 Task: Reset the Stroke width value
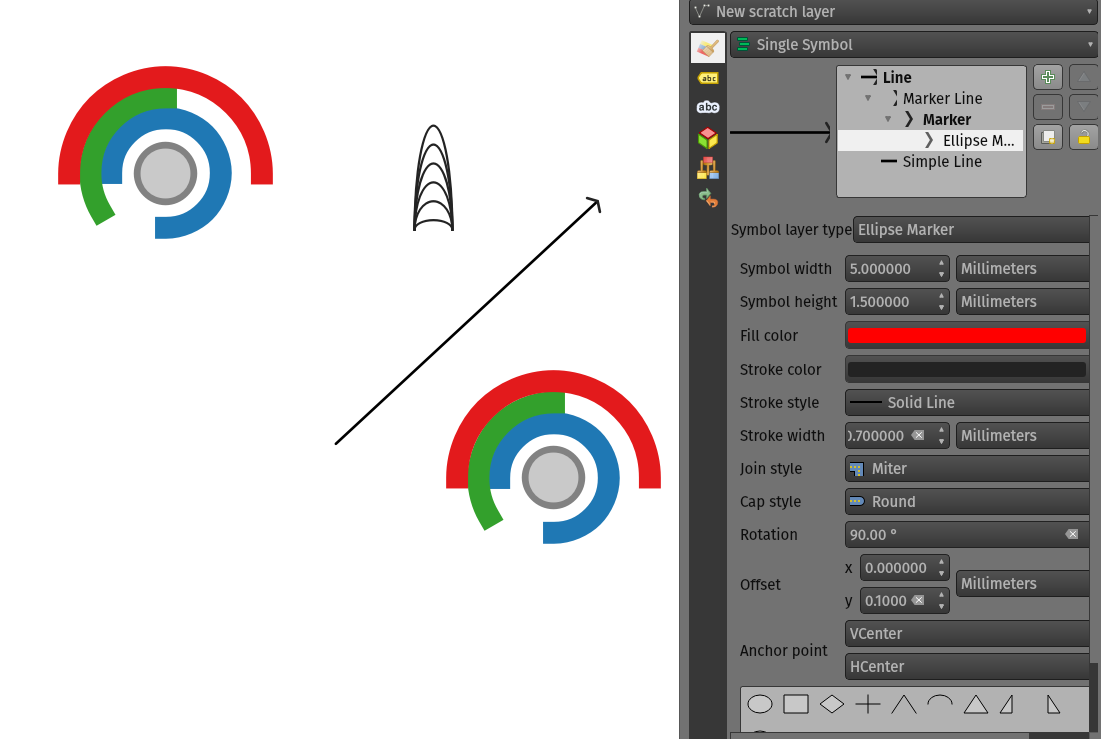coord(918,436)
